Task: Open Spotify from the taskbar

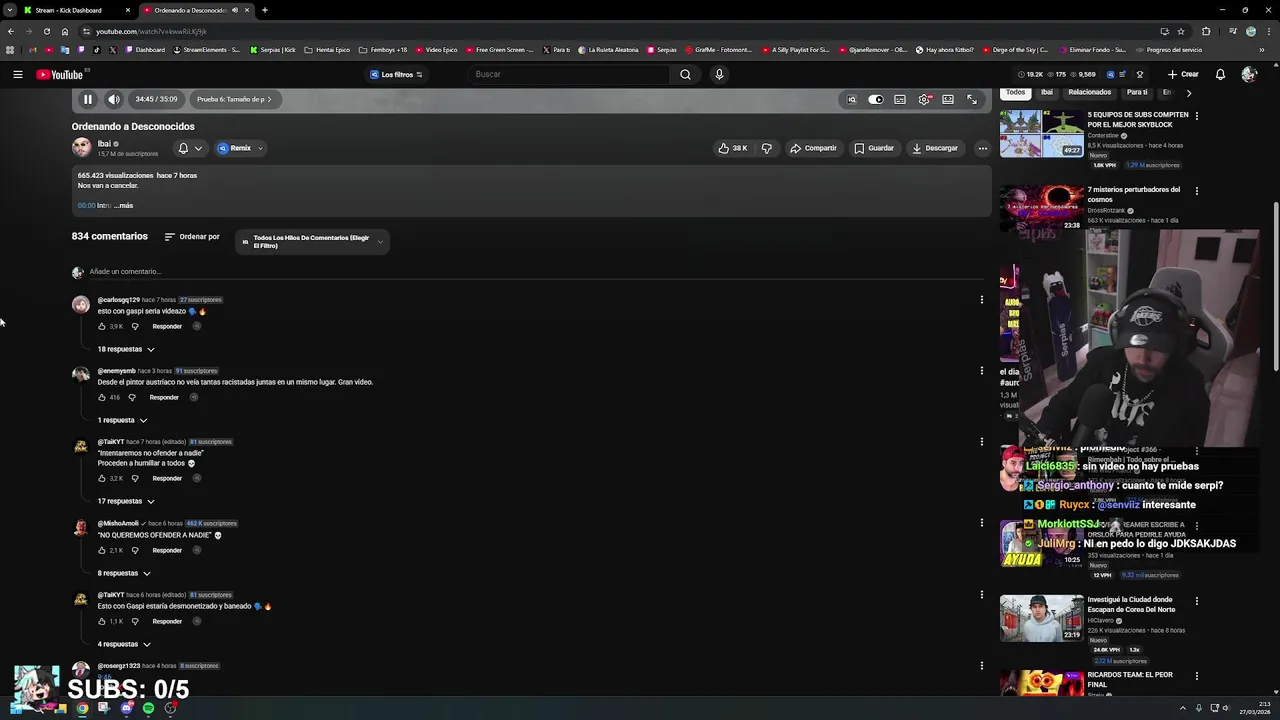Action: coord(148,708)
